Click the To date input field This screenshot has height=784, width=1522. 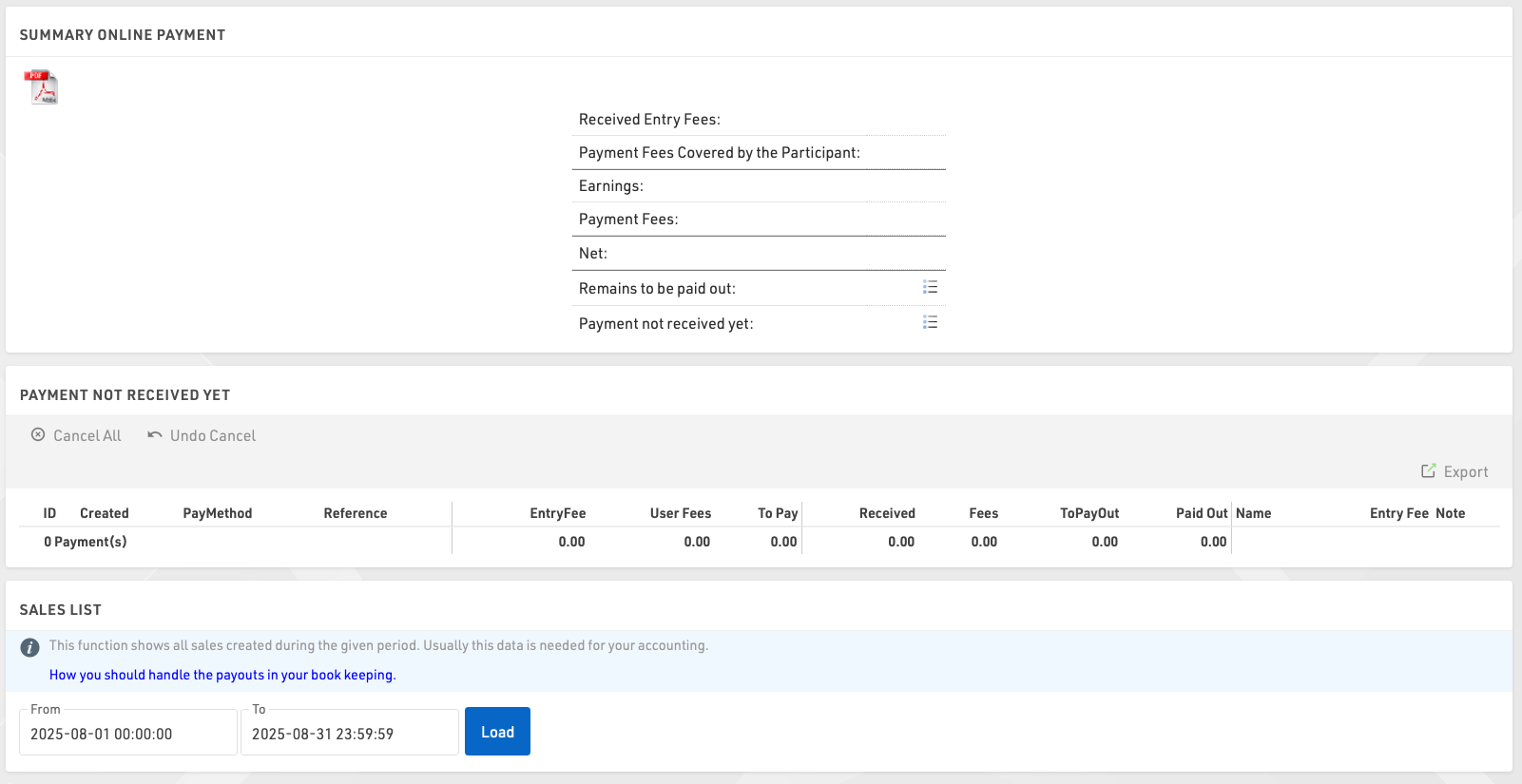coord(349,734)
